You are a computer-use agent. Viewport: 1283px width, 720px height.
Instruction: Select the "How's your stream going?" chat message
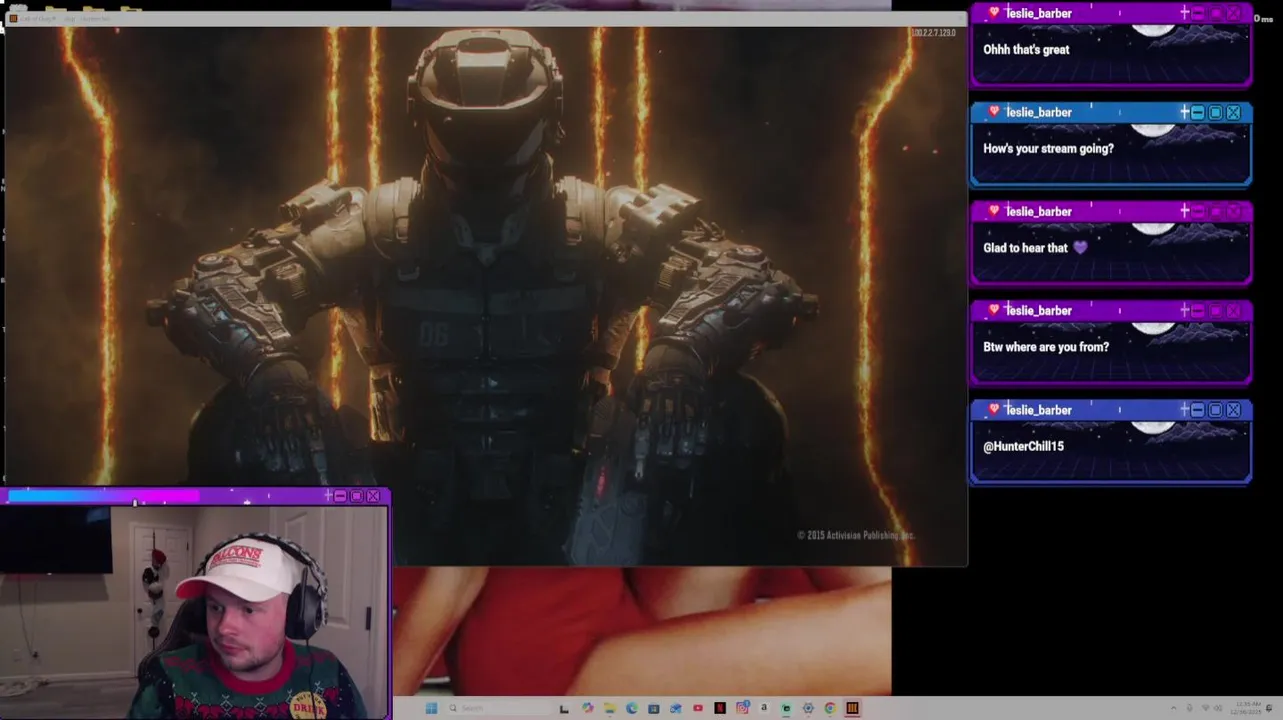click(x=1048, y=148)
